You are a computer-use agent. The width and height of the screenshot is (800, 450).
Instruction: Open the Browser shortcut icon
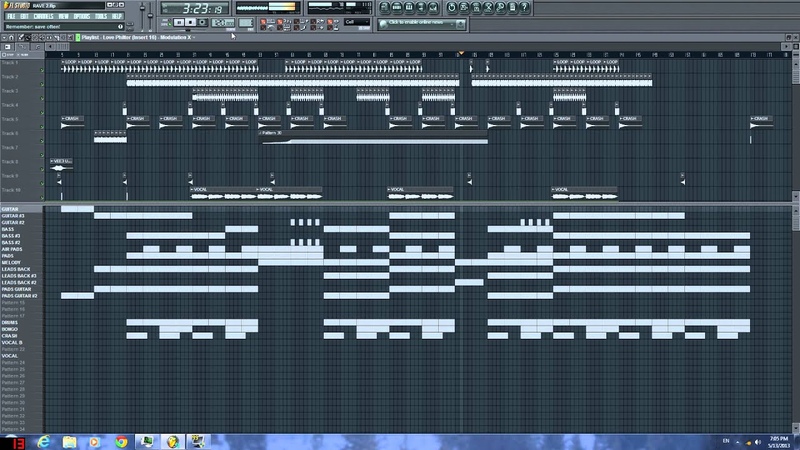tap(421, 7)
